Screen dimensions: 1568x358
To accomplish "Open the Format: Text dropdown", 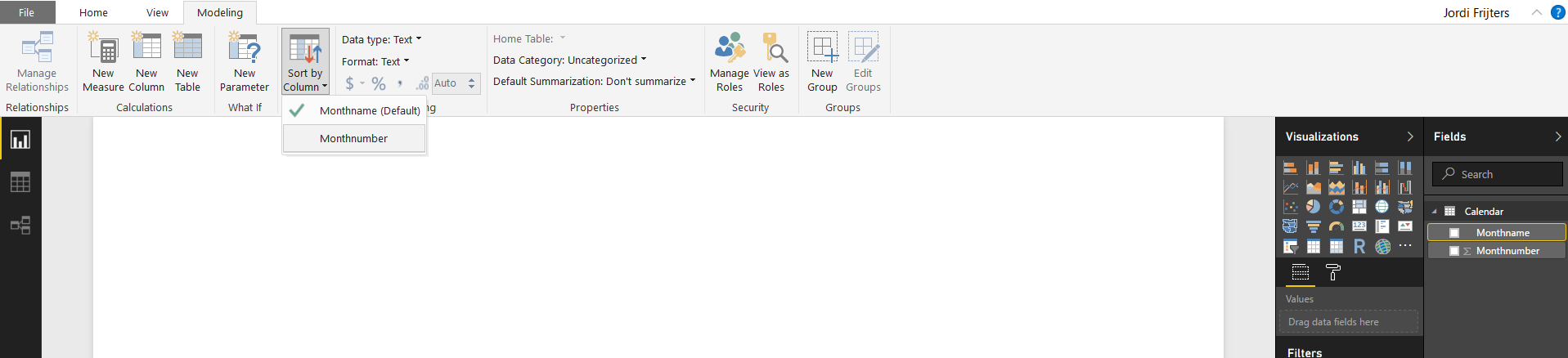I will (375, 61).
